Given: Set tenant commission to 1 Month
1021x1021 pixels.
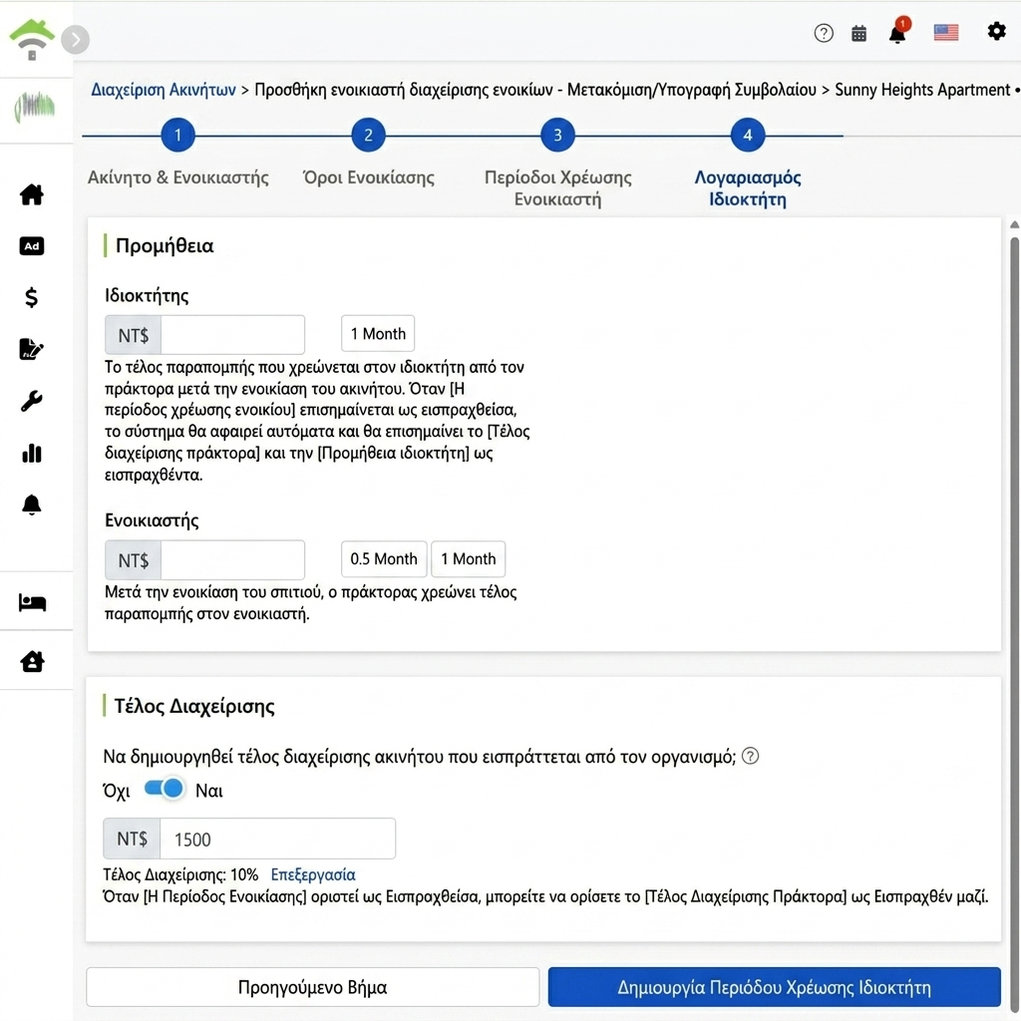Looking at the screenshot, I should point(468,559).
